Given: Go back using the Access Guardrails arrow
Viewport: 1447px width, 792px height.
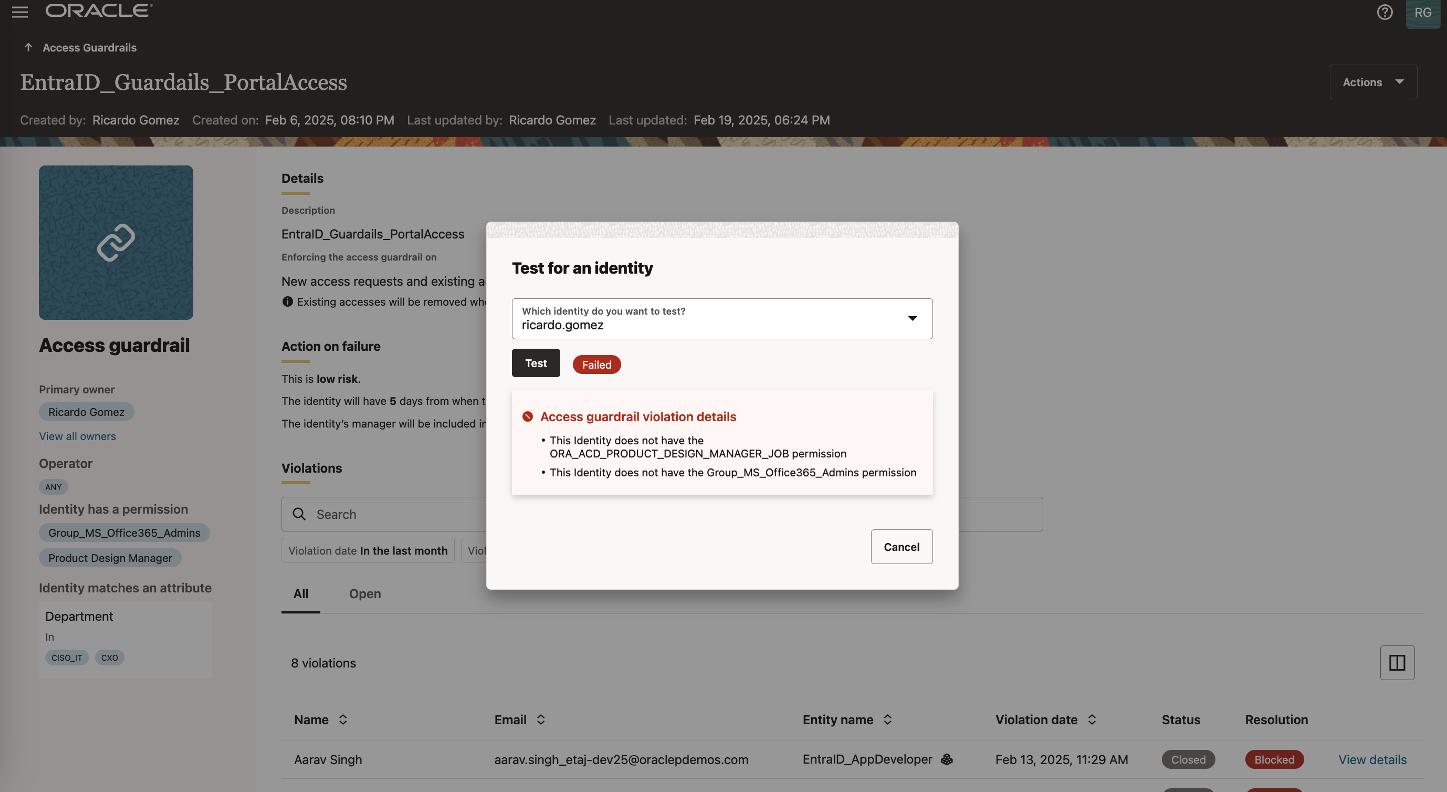Looking at the screenshot, I should point(28,47).
